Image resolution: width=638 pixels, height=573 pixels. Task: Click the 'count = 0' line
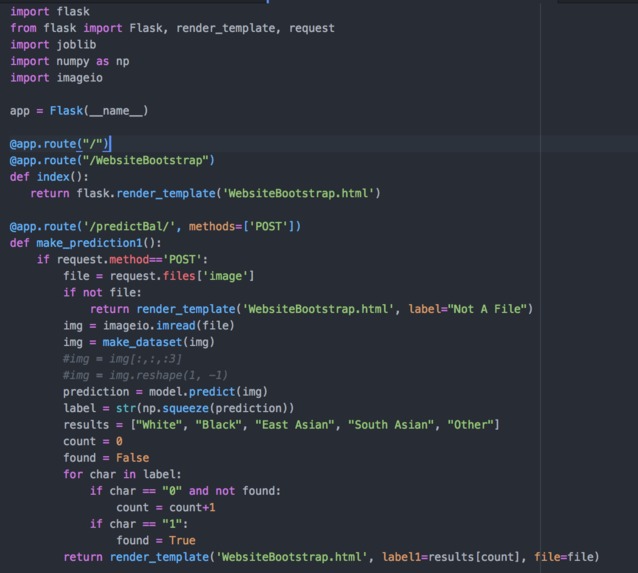pos(93,441)
